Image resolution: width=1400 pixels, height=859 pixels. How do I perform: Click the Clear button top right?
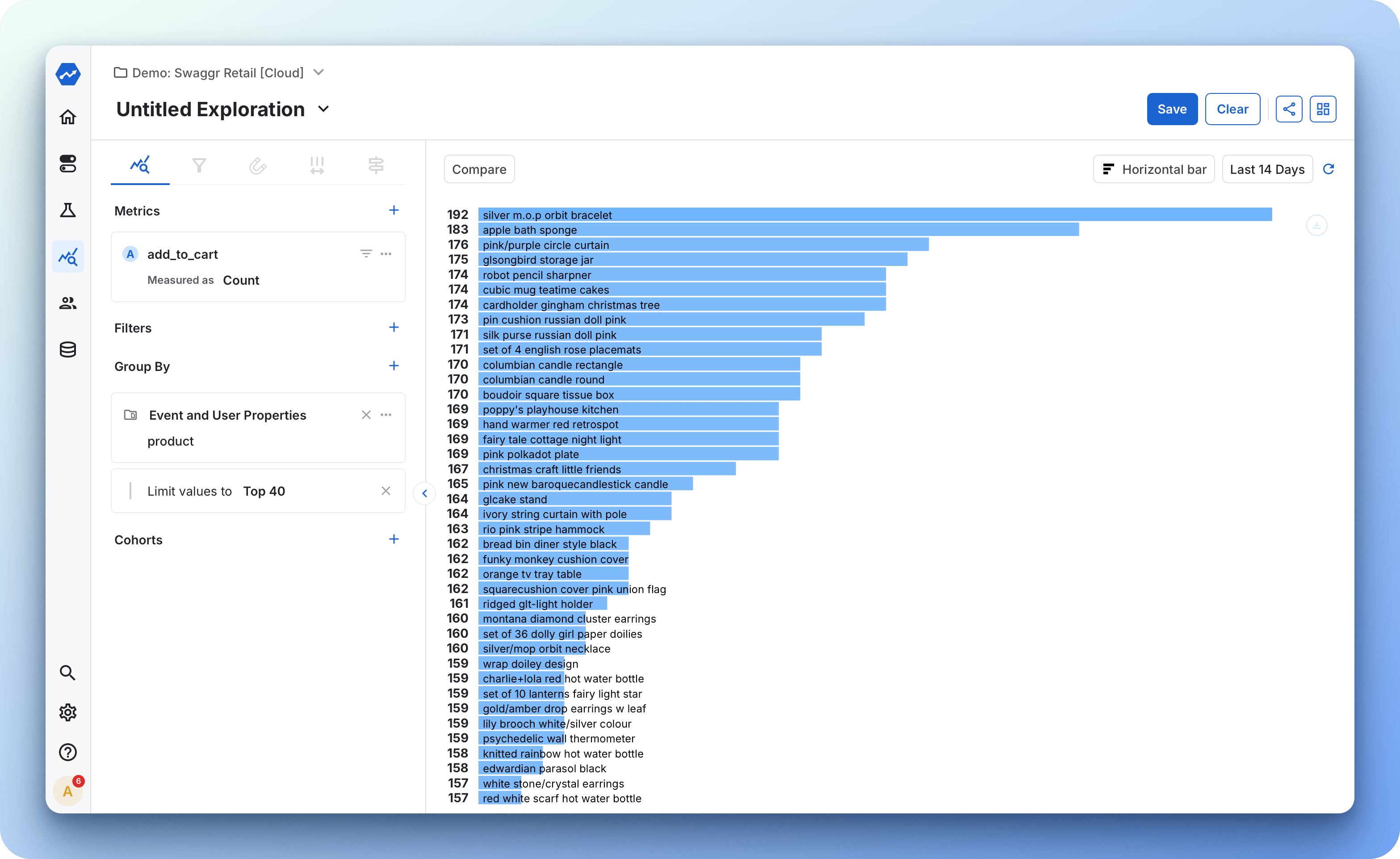click(x=1231, y=108)
